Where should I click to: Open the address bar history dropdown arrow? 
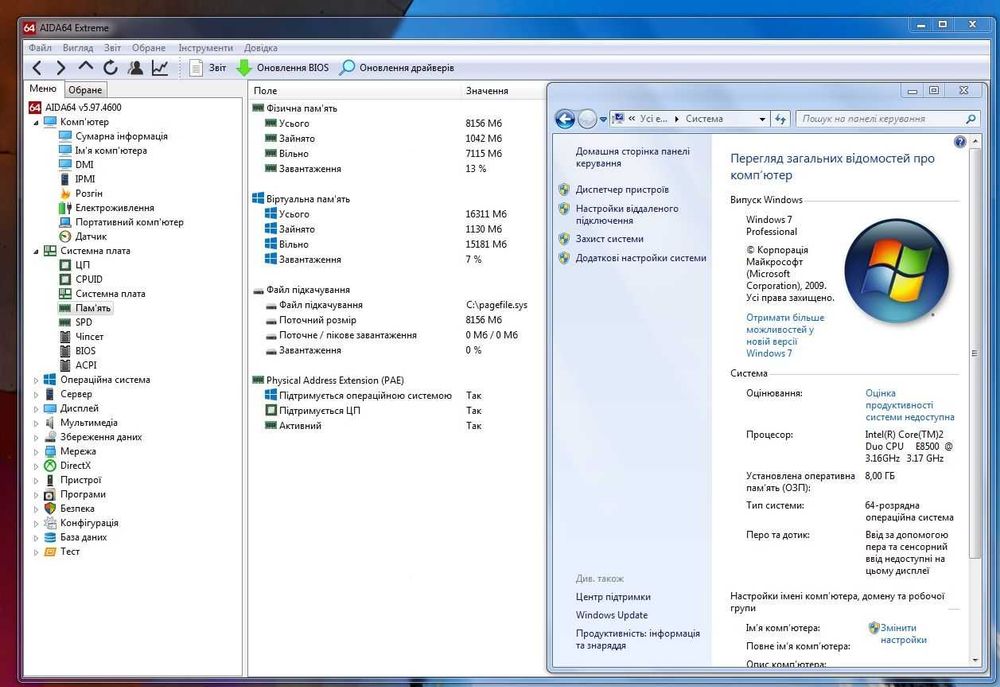click(760, 119)
